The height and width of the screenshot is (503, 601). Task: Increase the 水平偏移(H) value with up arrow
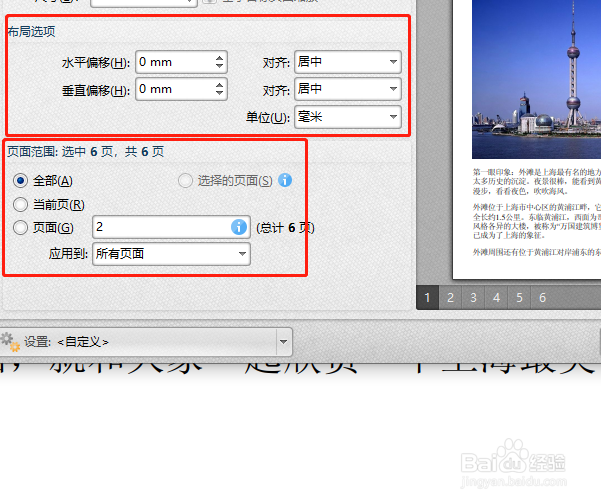click(219, 58)
